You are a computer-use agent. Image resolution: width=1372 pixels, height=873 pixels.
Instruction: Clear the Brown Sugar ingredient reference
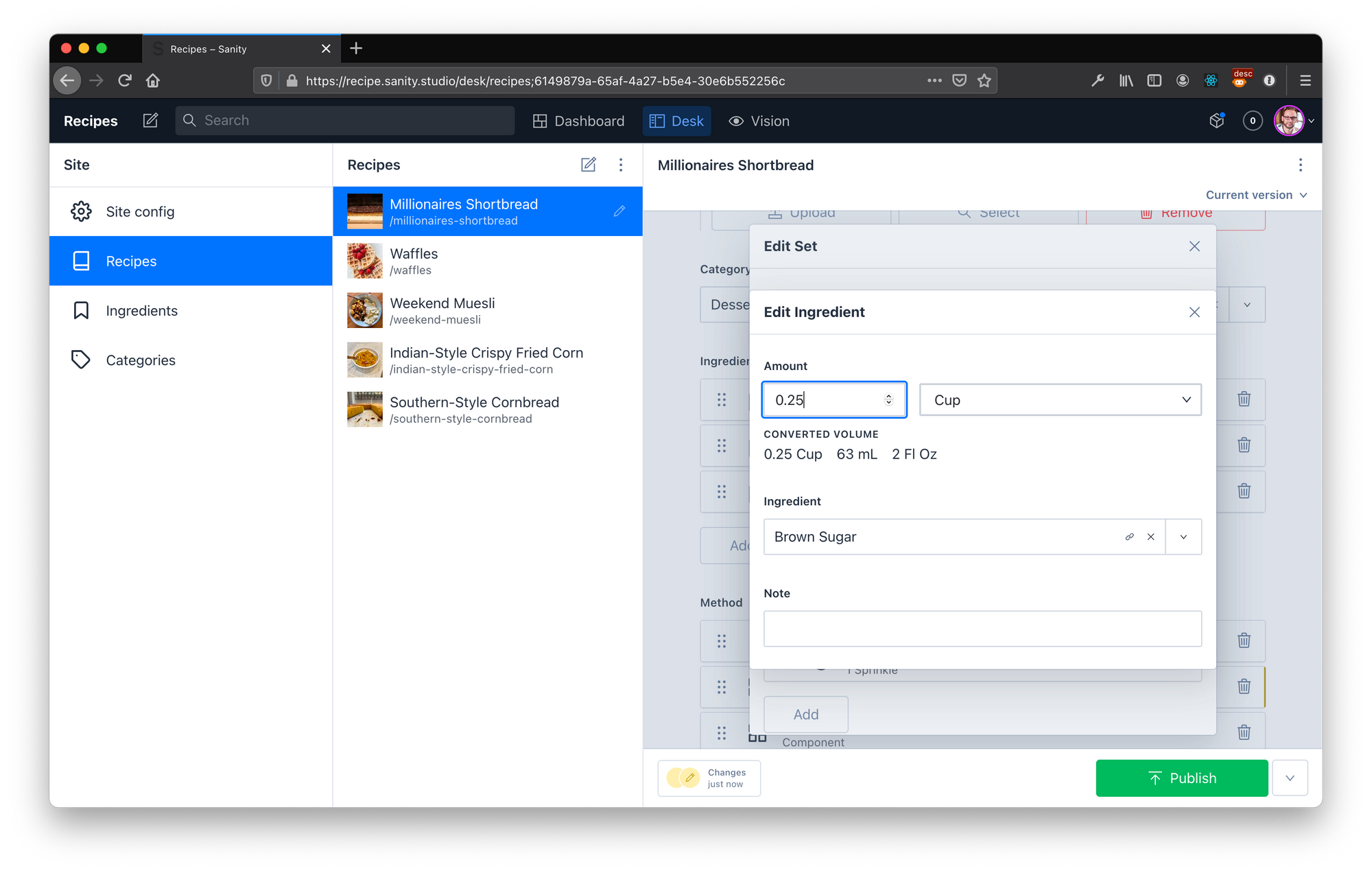tap(1151, 537)
